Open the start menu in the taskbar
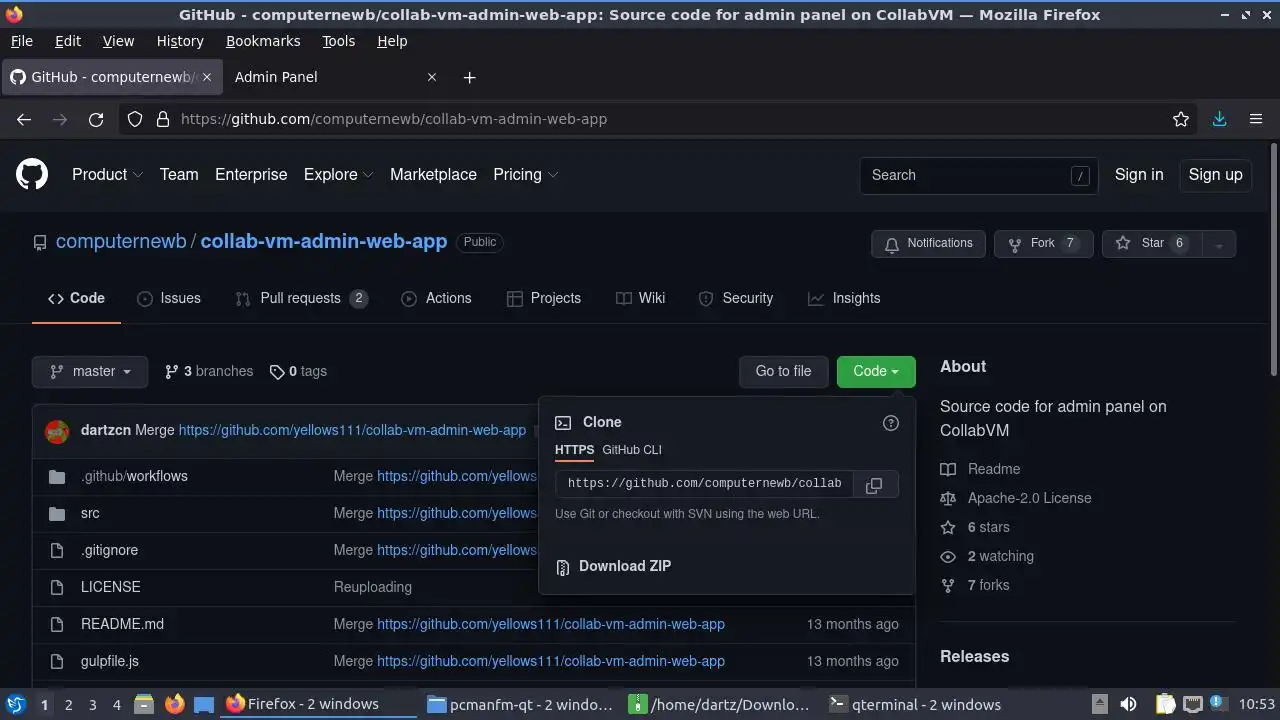 point(16,704)
